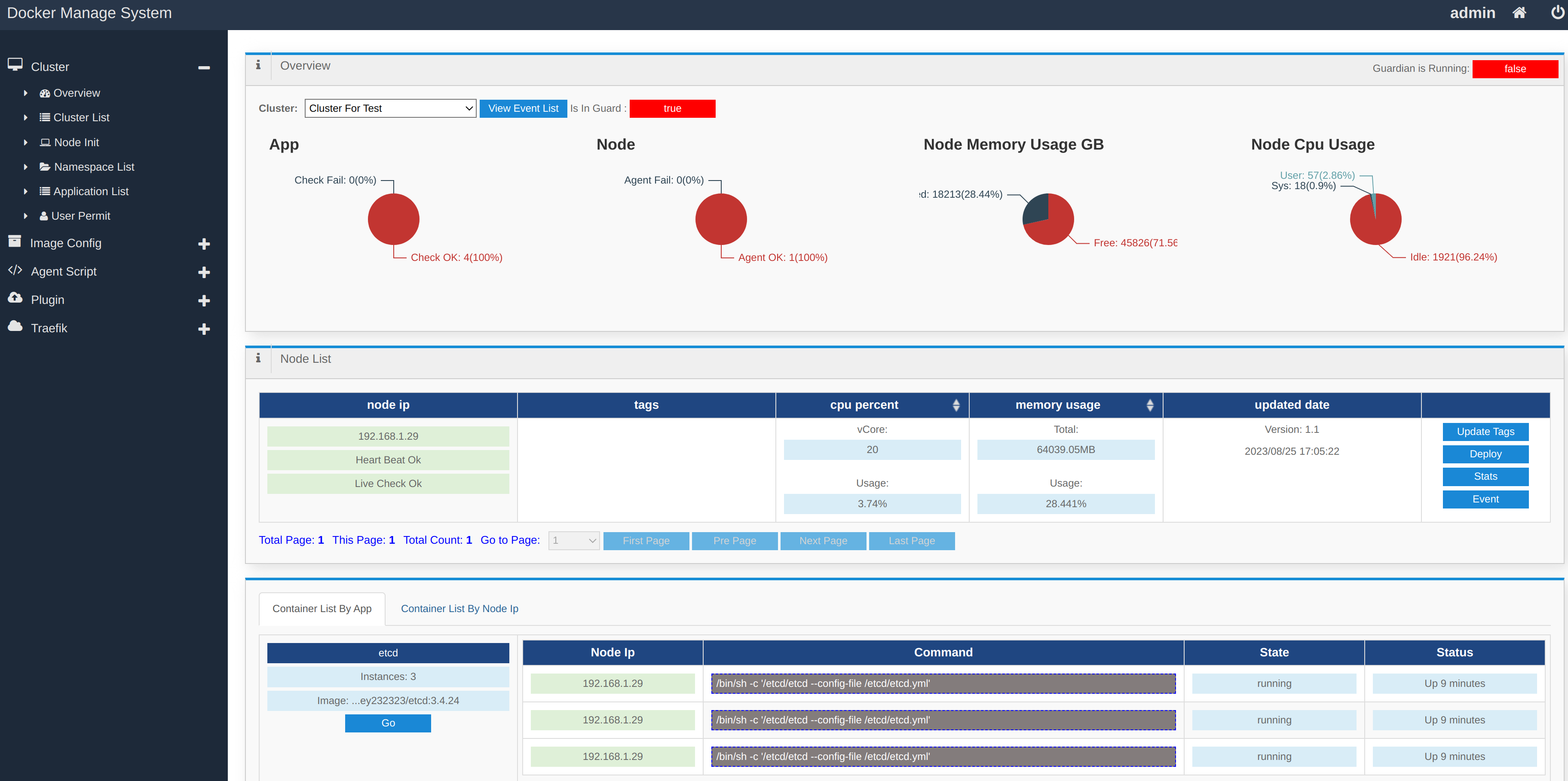Switch to Container List By Node Ip tab
1568x781 pixels.
[x=459, y=609]
